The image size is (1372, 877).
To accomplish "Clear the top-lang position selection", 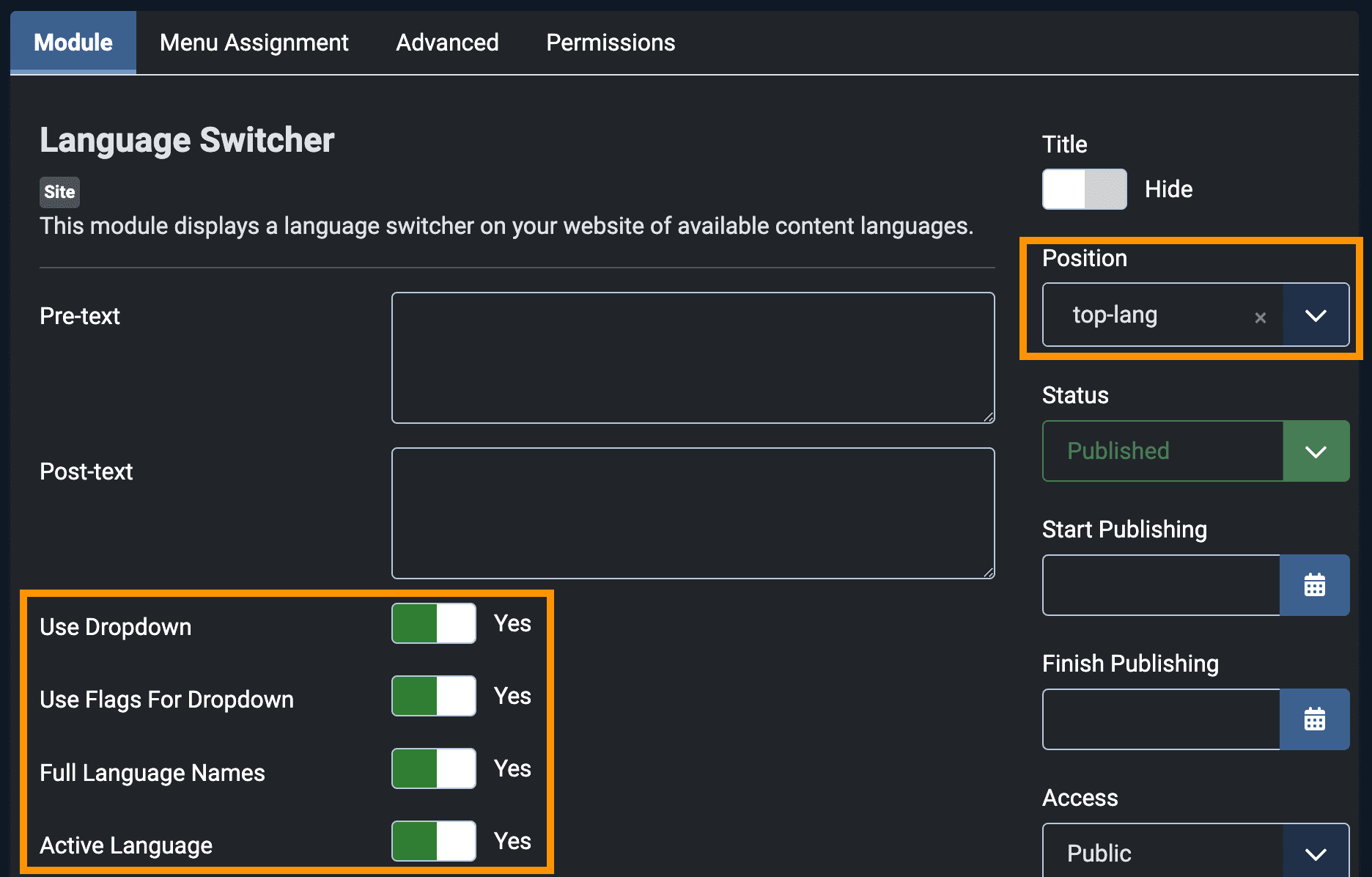I will coord(1260,318).
